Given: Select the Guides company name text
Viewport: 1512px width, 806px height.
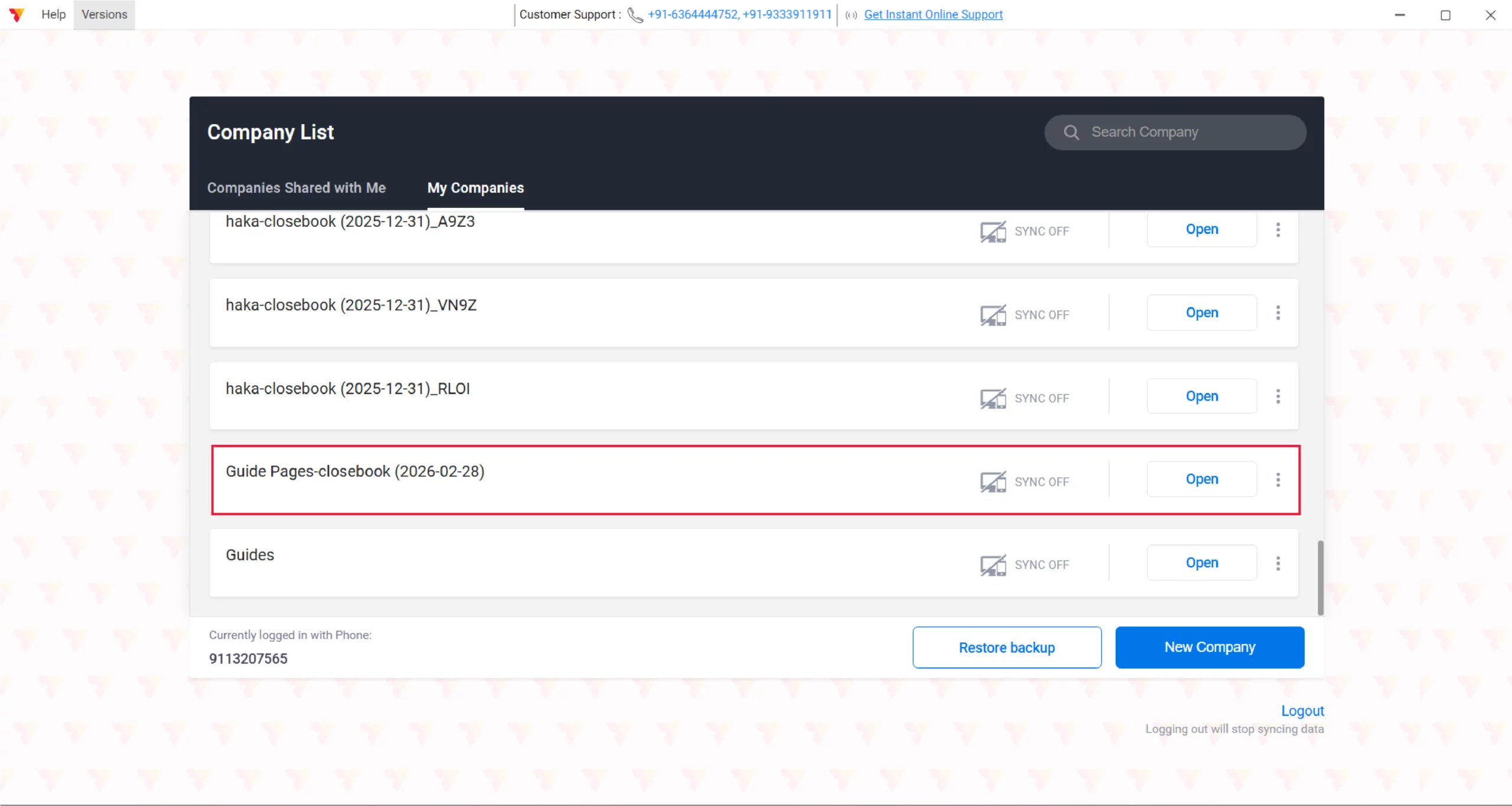Looking at the screenshot, I should 250,555.
